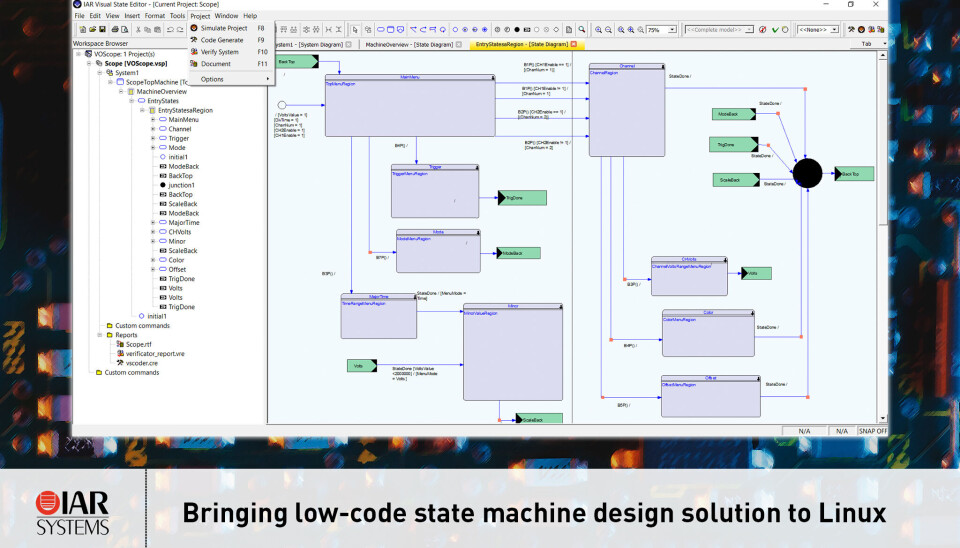This screenshot has width=960, height=548.
Task: Open the Tab dropdown at top right
Action: 884,43
